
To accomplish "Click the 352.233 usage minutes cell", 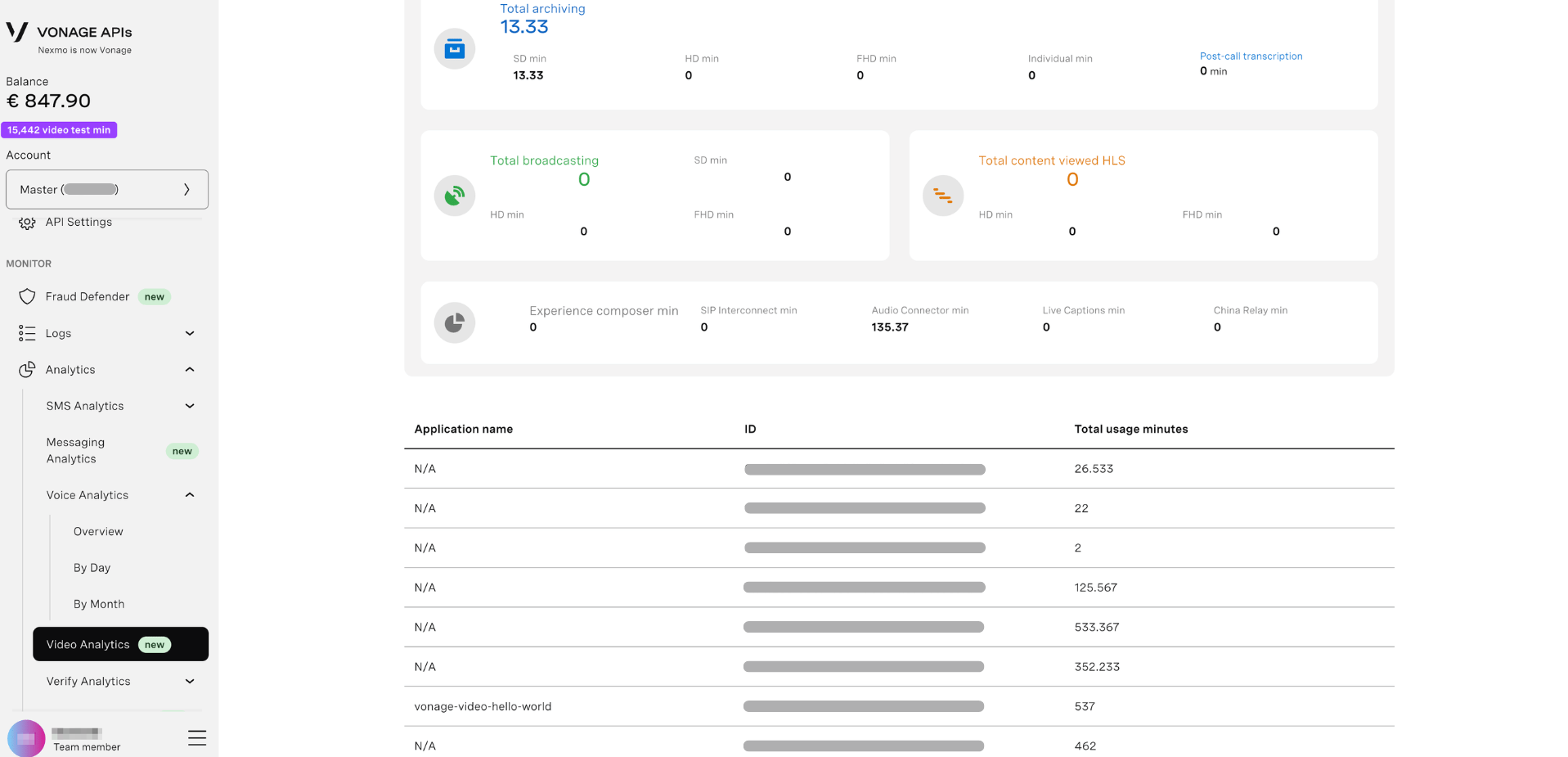I will point(1097,667).
